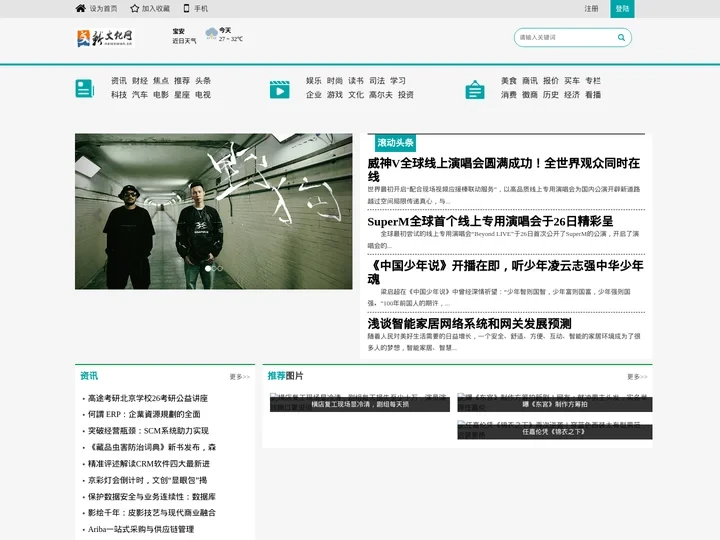Open the 电视 navigation item
The image size is (720, 540).
coord(203,95)
